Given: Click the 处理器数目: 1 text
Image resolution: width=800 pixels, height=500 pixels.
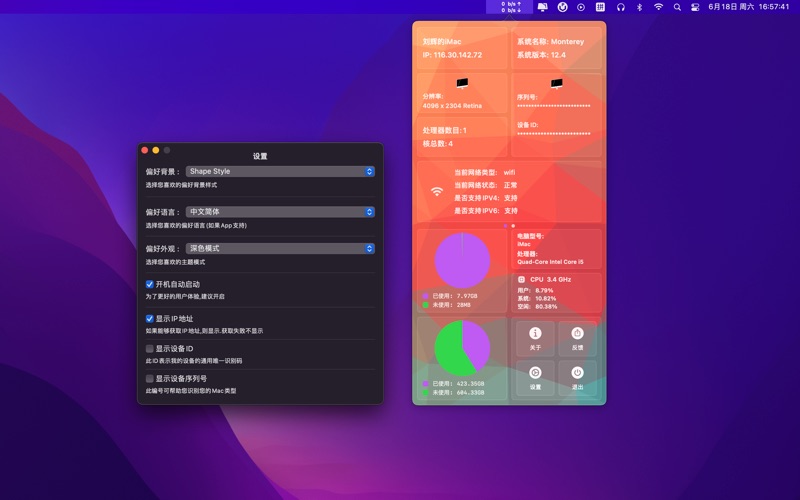Looking at the screenshot, I should pyautogui.click(x=444, y=131).
